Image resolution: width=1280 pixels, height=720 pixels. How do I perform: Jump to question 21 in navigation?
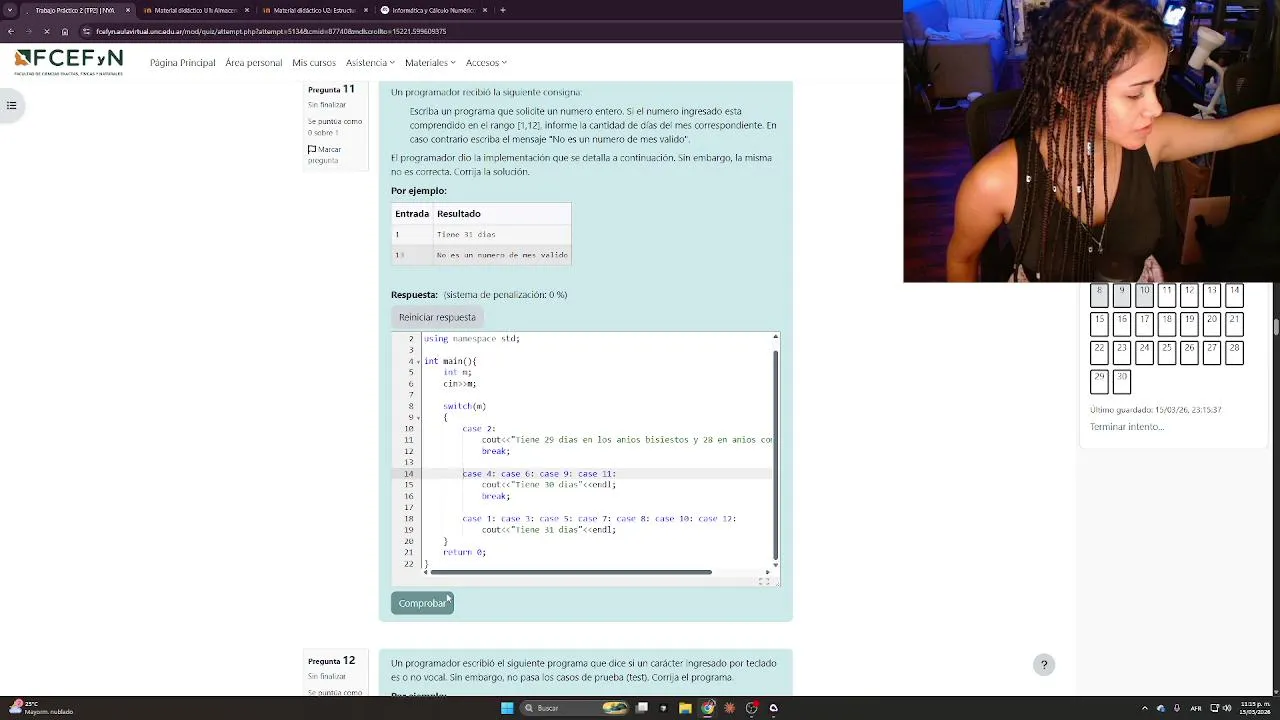1234,324
